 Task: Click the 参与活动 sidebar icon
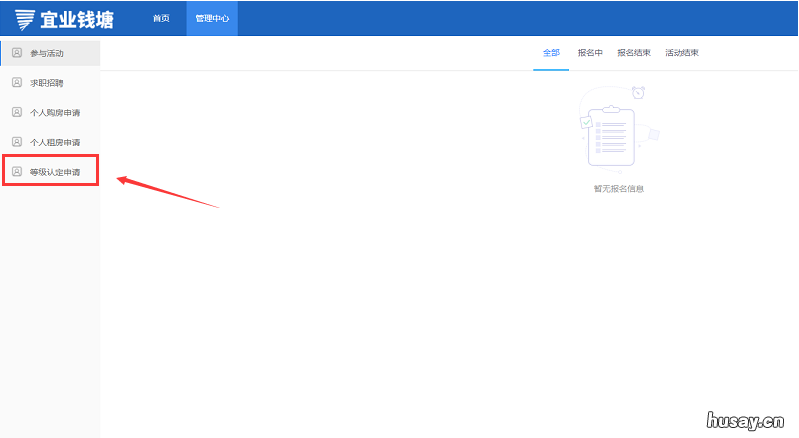pyautogui.click(x=16, y=52)
